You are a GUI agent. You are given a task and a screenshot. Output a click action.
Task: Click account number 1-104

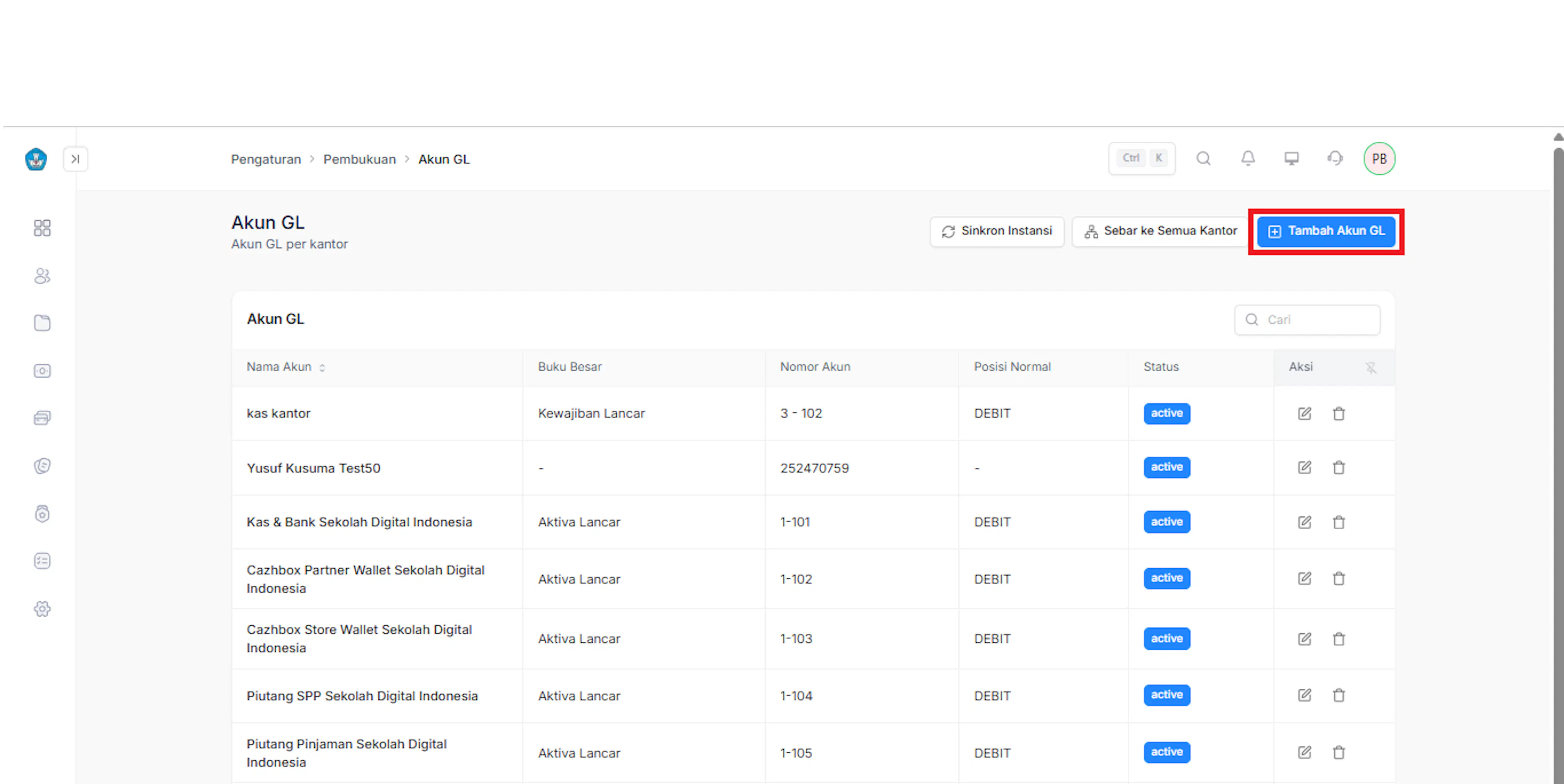[x=796, y=695]
